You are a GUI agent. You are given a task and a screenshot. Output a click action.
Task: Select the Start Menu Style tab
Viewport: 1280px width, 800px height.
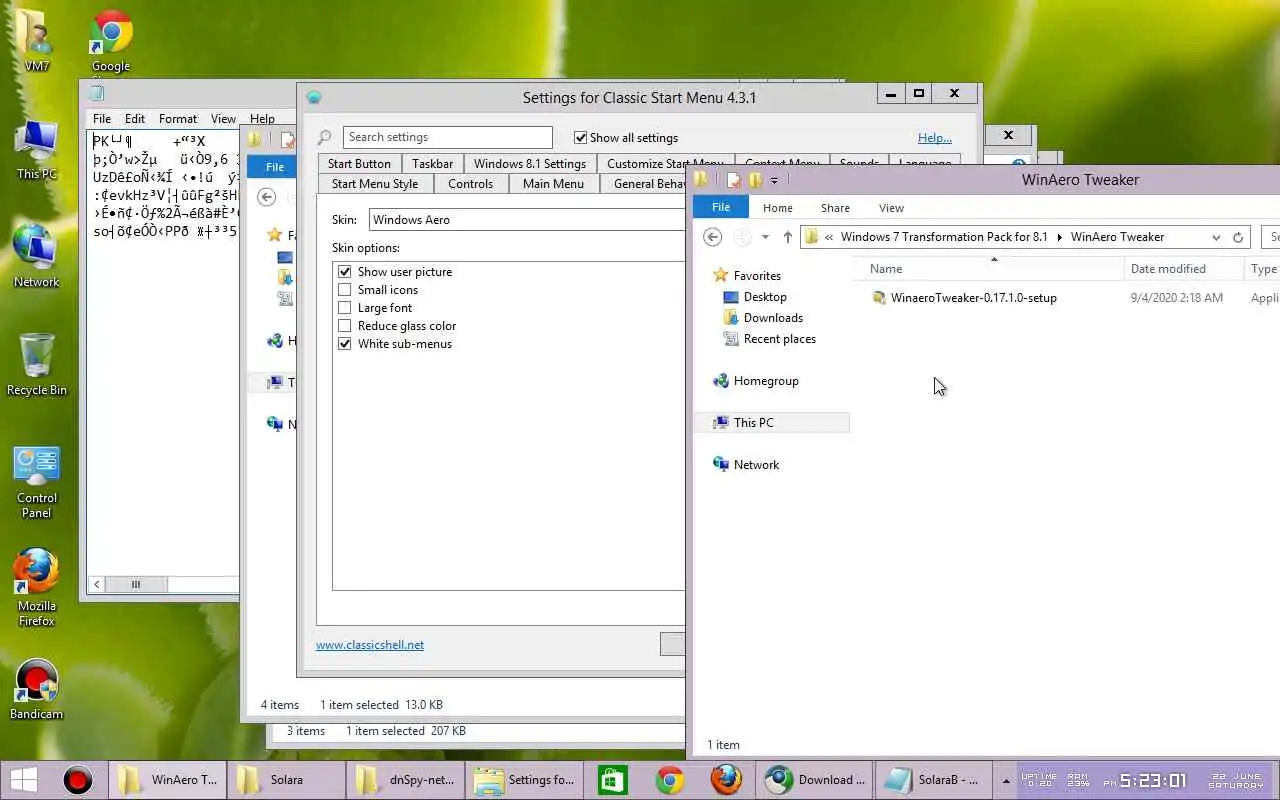[x=375, y=184]
